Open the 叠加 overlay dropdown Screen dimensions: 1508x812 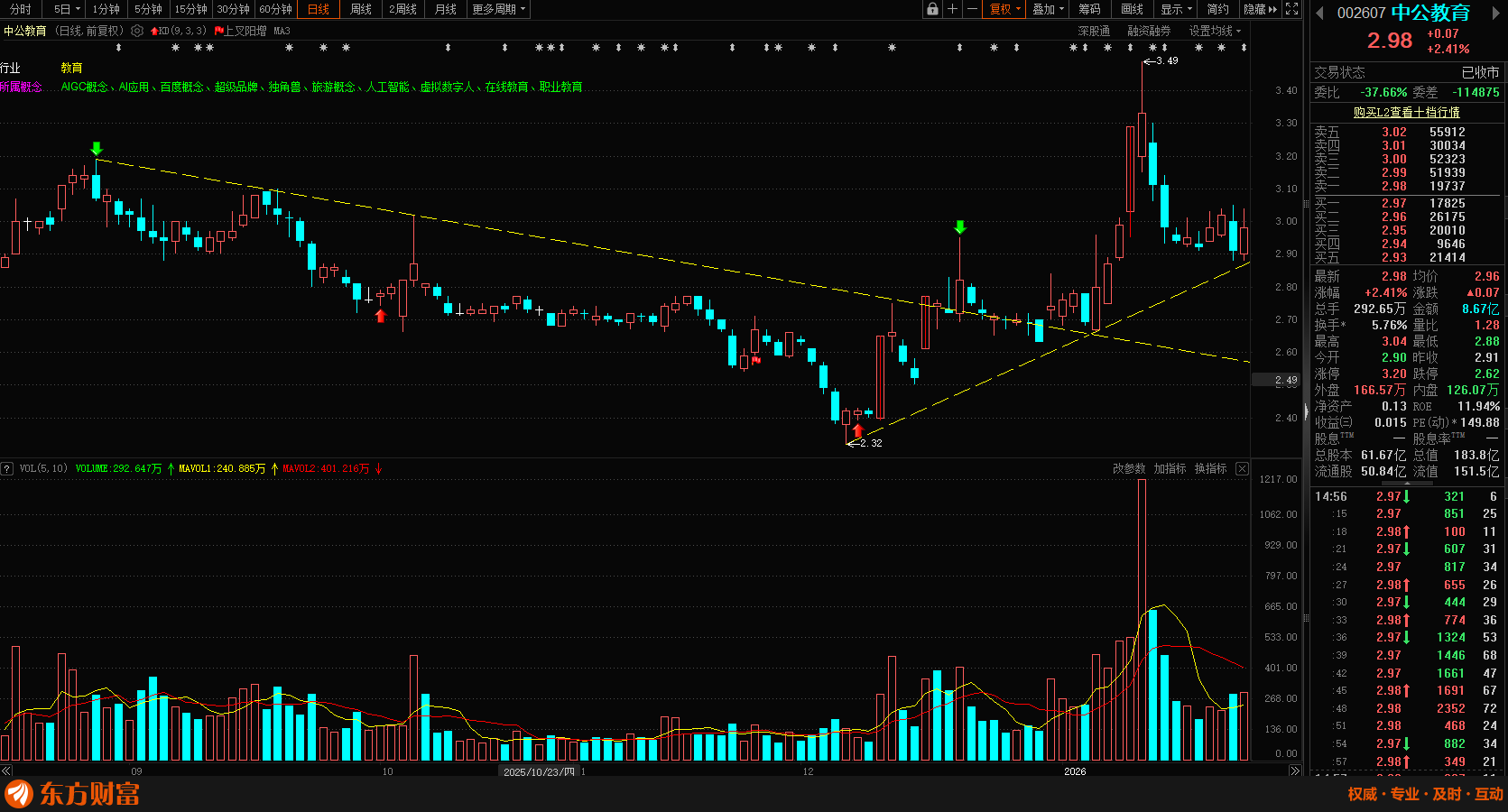click(x=1049, y=9)
